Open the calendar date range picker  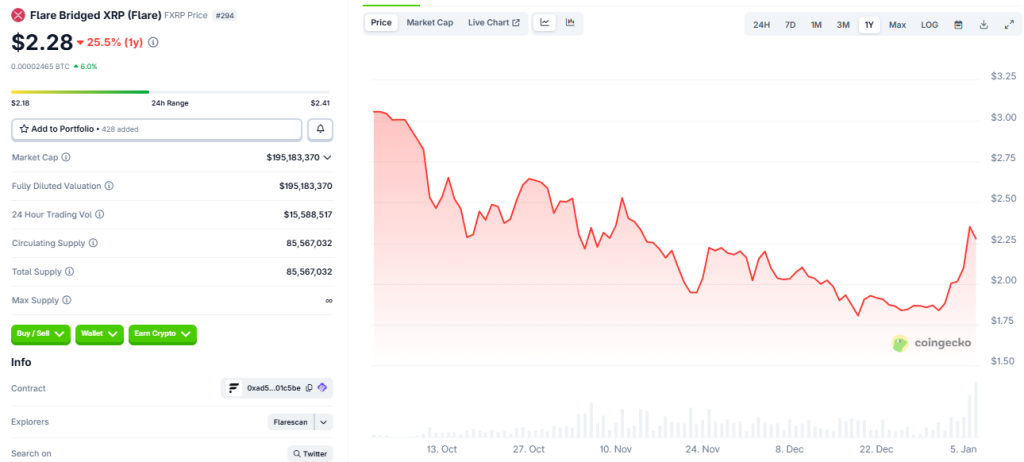click(958, 24)
